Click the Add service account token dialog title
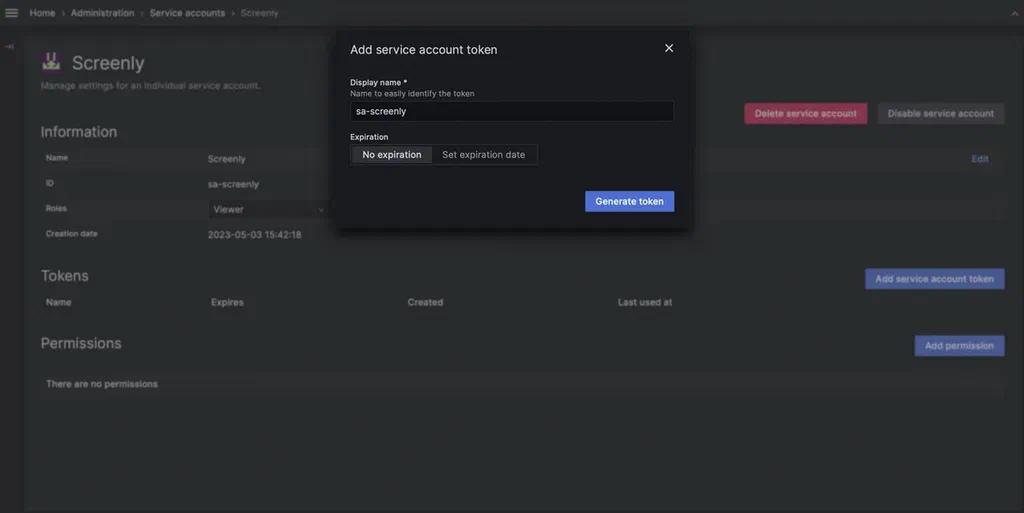1024x513 pixels. 423,50
